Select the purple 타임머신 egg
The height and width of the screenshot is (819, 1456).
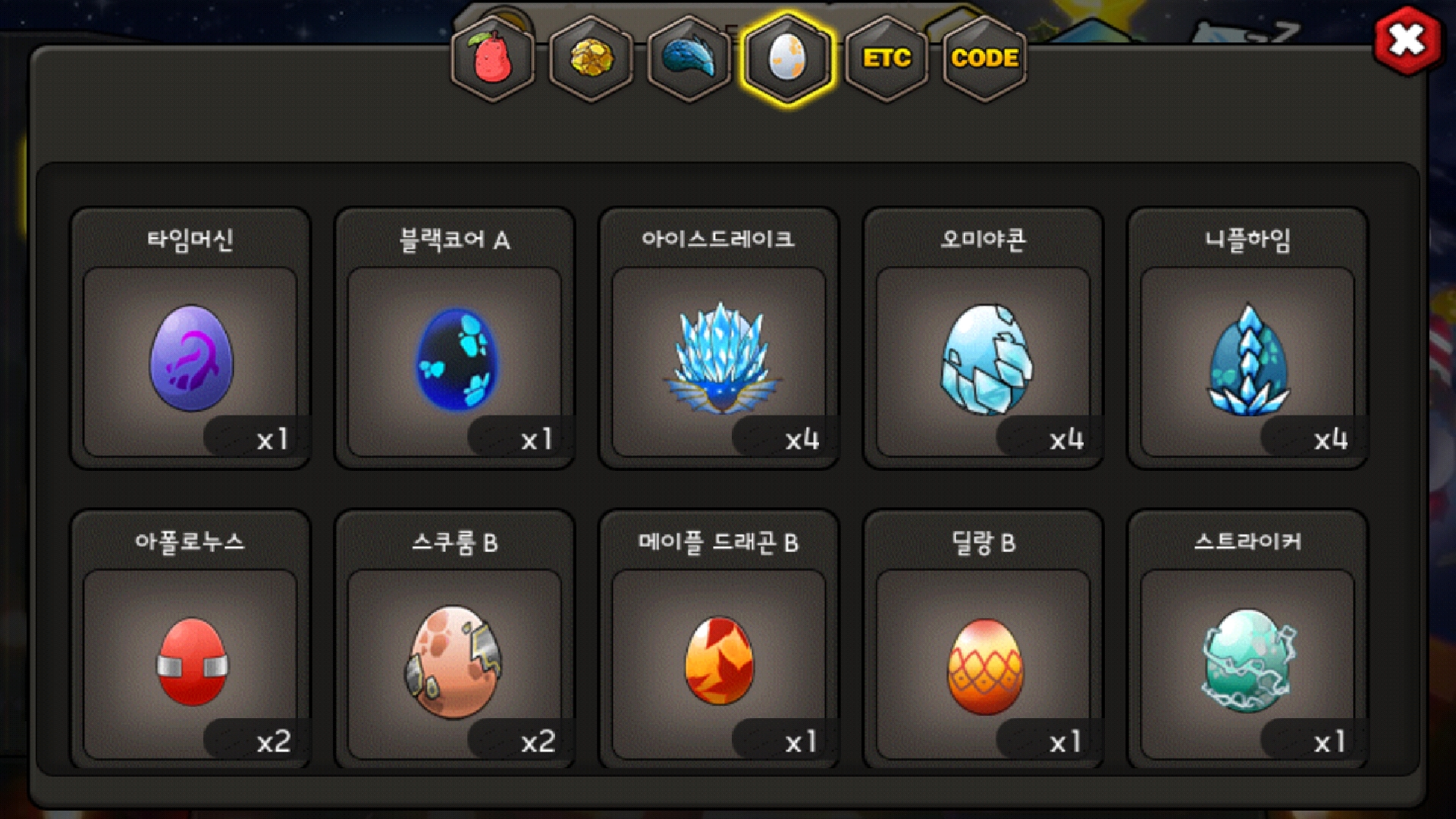[x=190, y=358]
